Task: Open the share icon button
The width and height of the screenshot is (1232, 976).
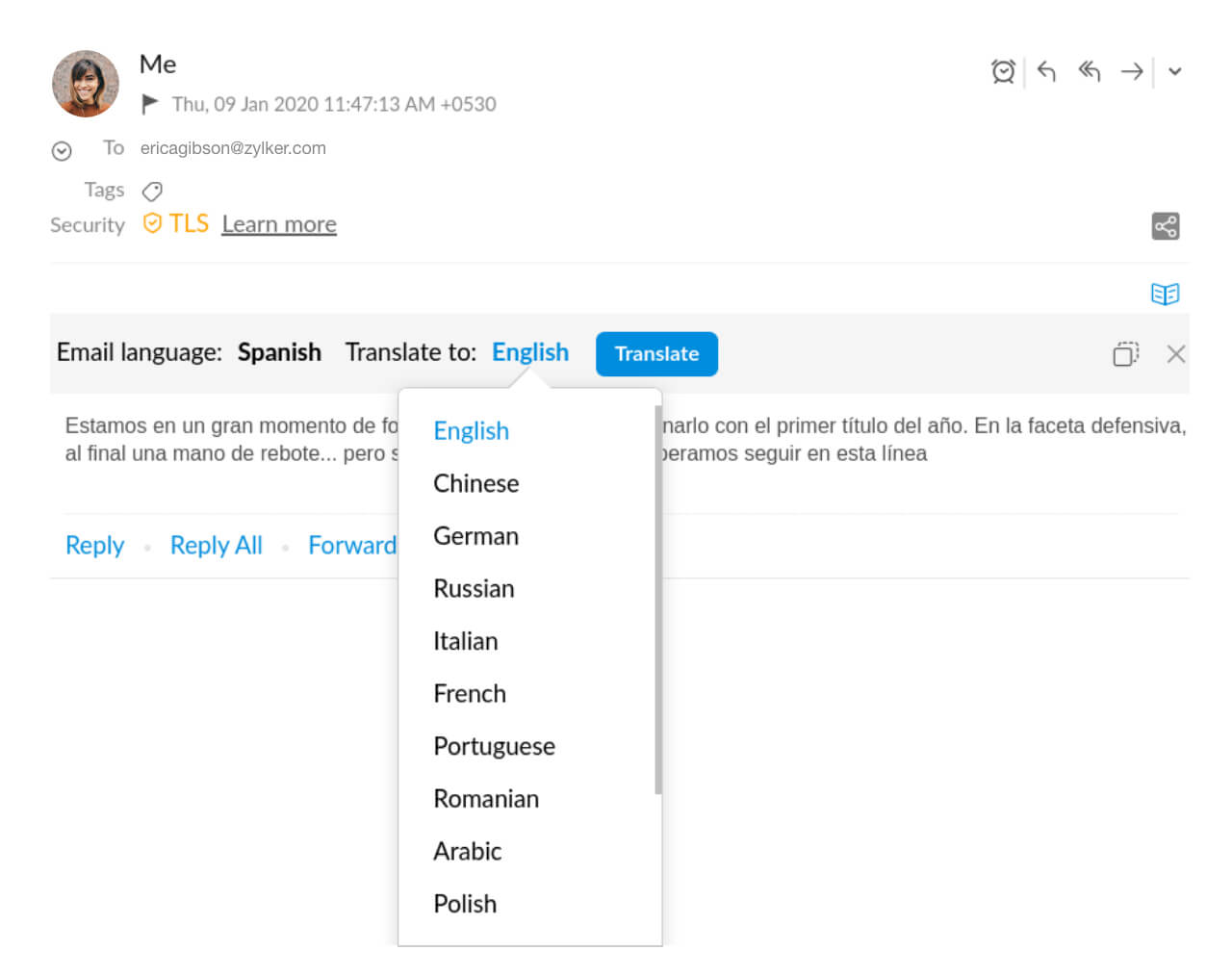Action: coord(1165,226)
